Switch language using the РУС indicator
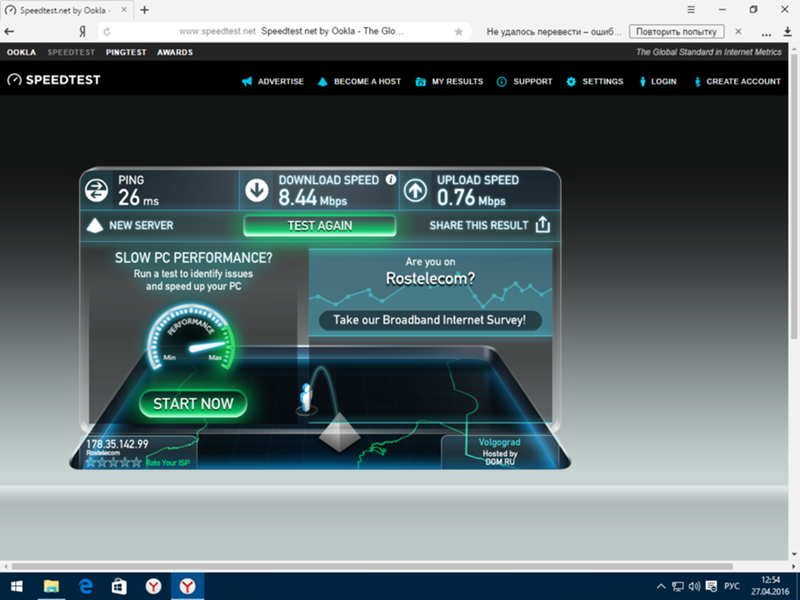 tap(732, 586)
